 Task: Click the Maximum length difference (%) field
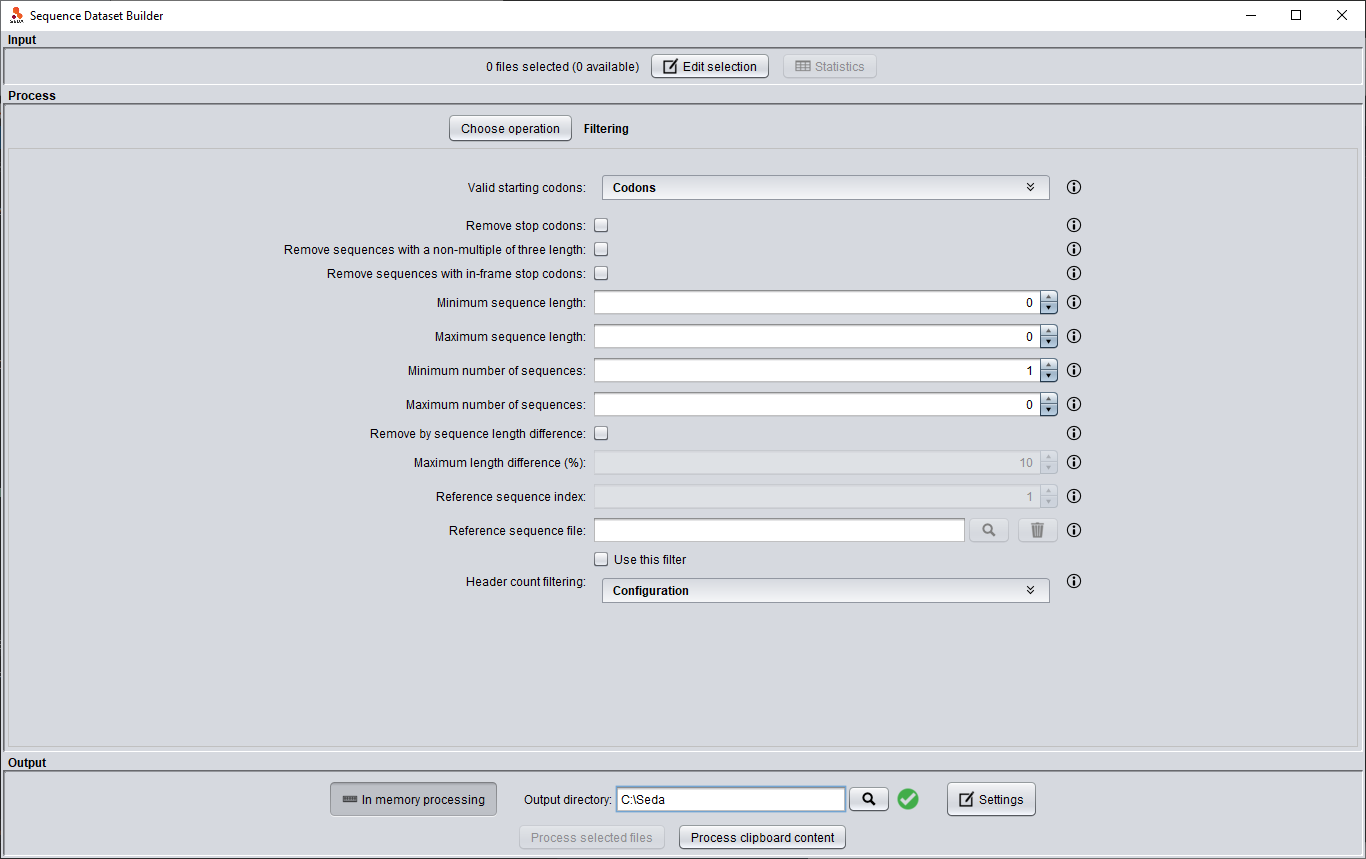point(817,462)
